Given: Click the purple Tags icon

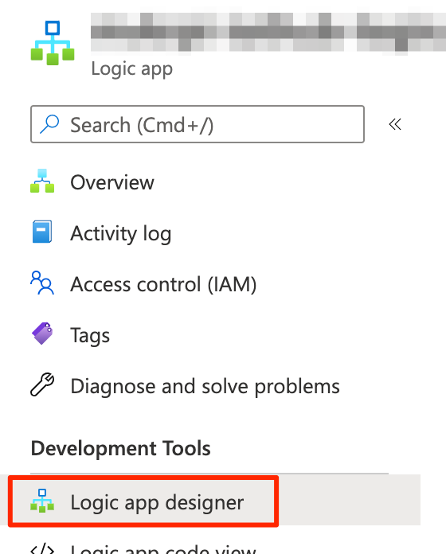Looking at the screenshot, I should (42, 333).
